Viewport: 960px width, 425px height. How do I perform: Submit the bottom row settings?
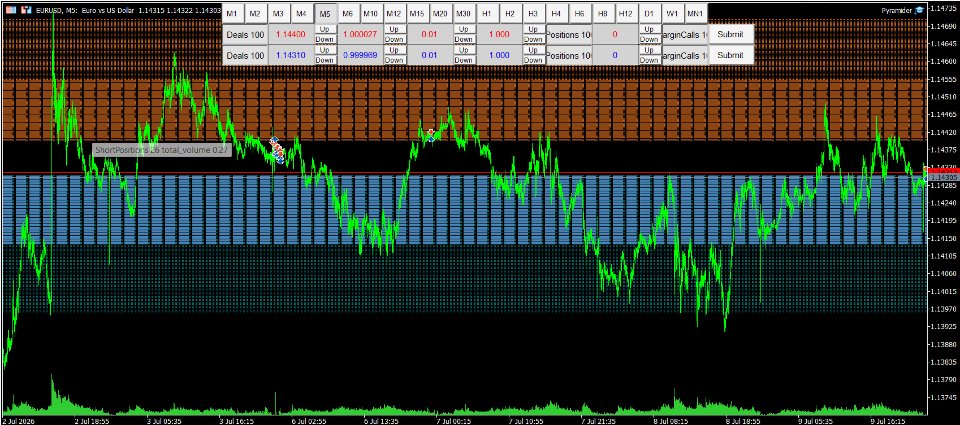pos(730,55)
